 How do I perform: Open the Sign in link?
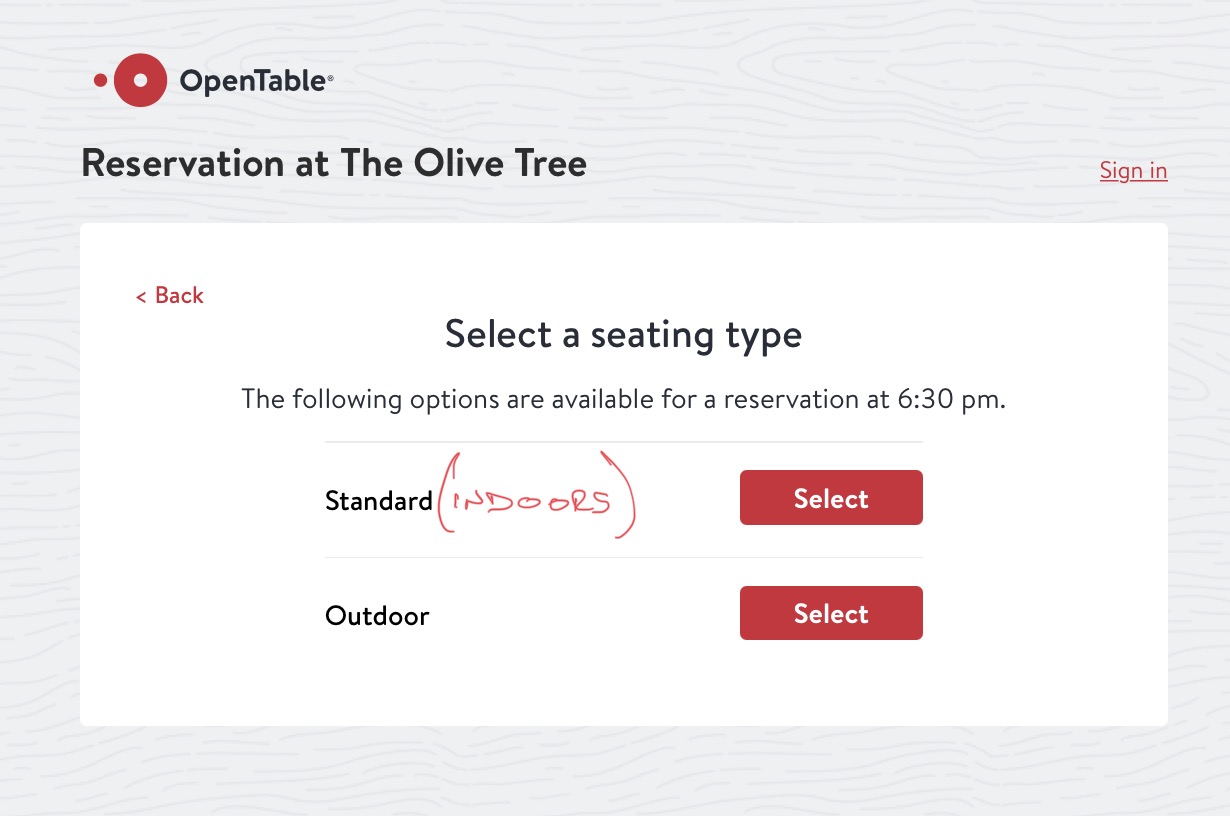coord(1133,171)
